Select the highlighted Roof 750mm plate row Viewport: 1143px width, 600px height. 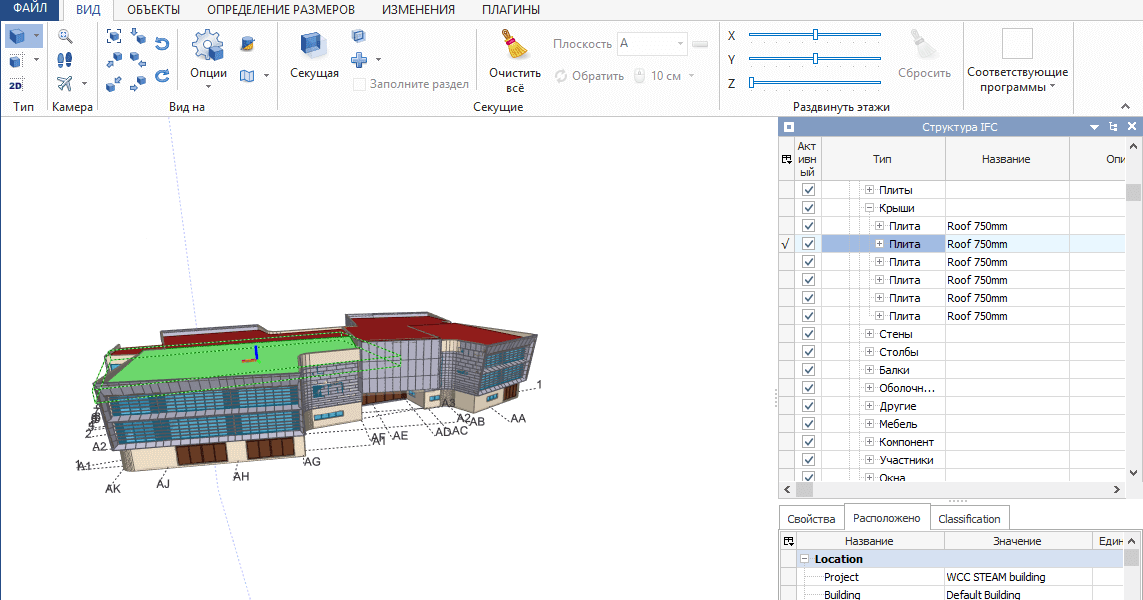1003,243
